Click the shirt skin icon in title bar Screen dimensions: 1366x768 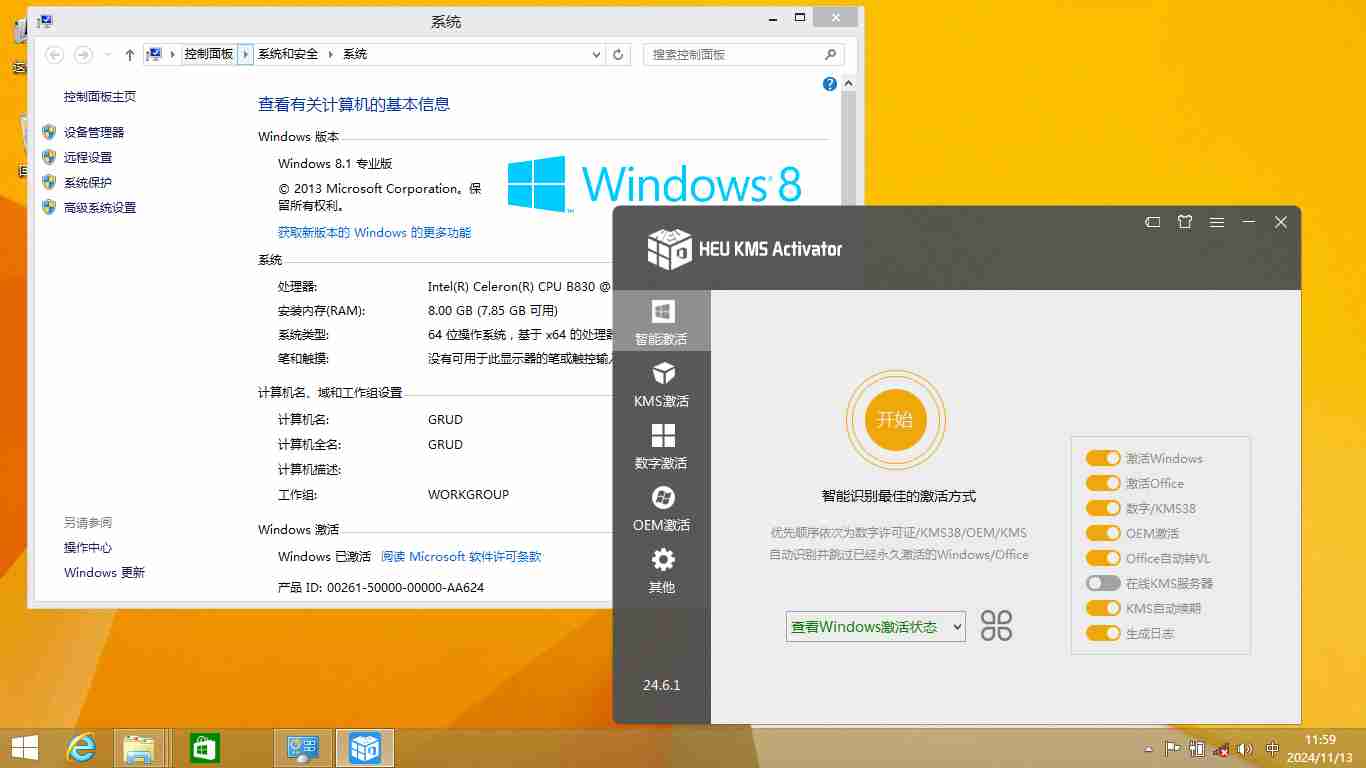click(x=1185, y=222)
